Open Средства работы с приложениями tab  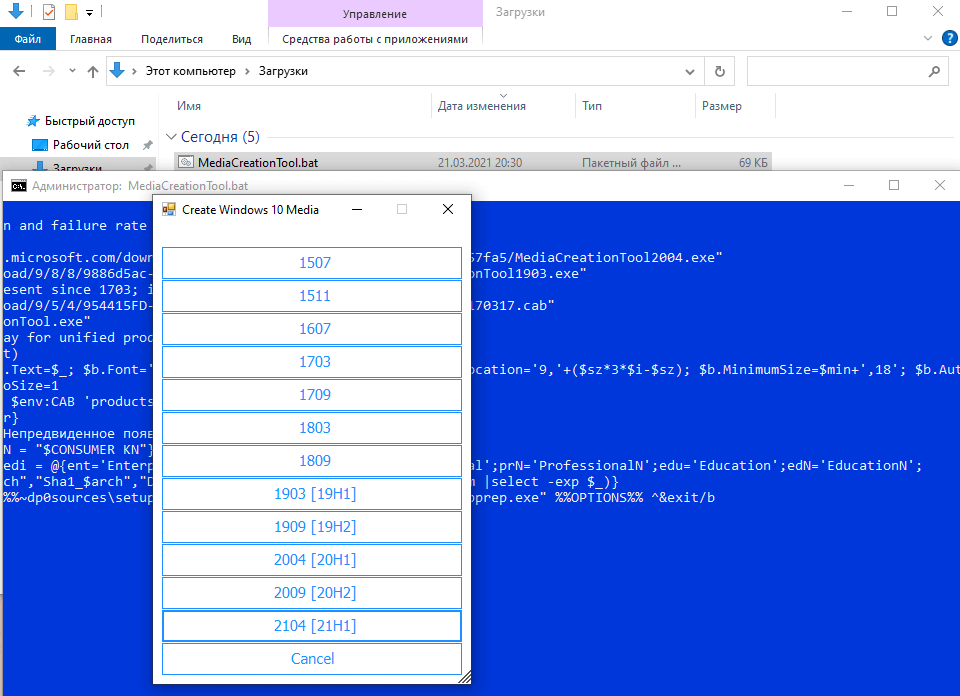[375, 39]
